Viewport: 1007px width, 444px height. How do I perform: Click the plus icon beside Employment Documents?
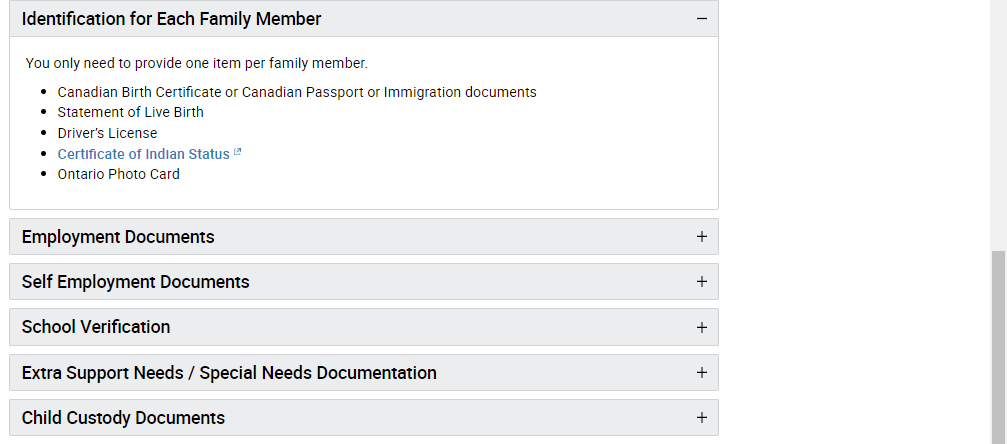701,236
